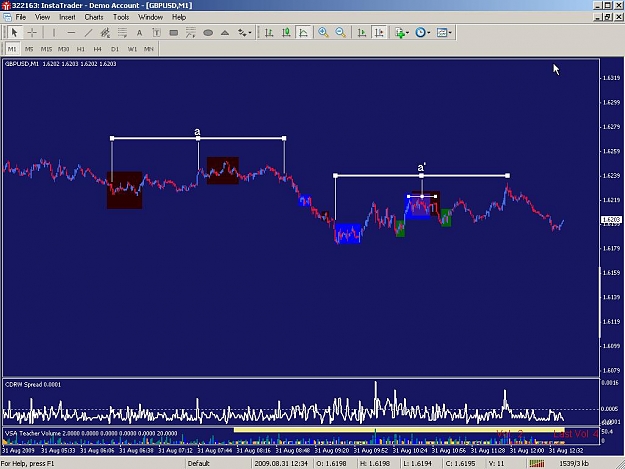Image resolution: width=625 pixels, height=469 pixels.
Task: Toggle chart shift button
Action: tap(379, 33)
